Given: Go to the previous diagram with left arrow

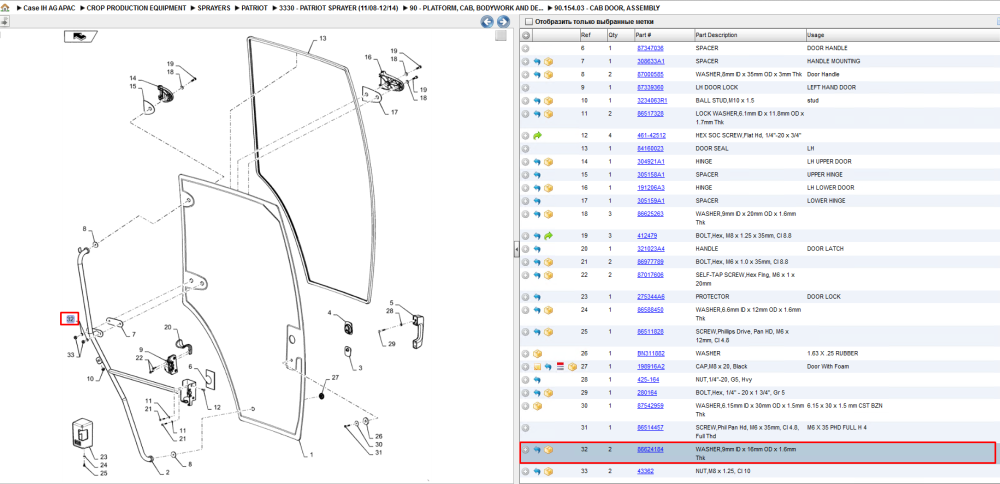Looking at the screenshot, I should click(x=487, y=22).
